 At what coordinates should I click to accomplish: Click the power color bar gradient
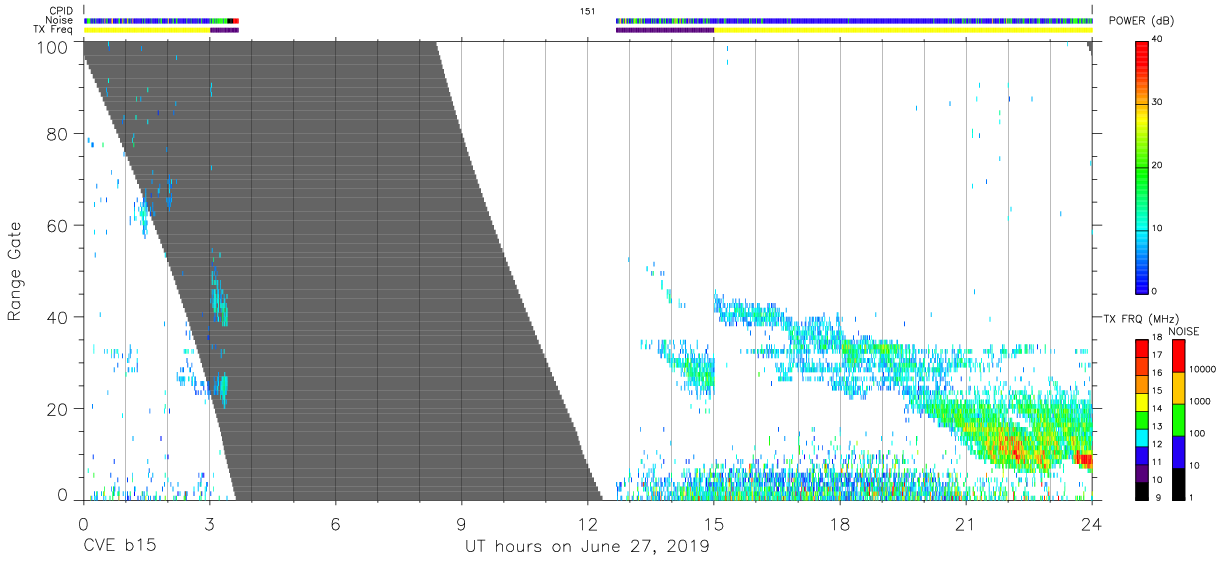pos(1143,166)
